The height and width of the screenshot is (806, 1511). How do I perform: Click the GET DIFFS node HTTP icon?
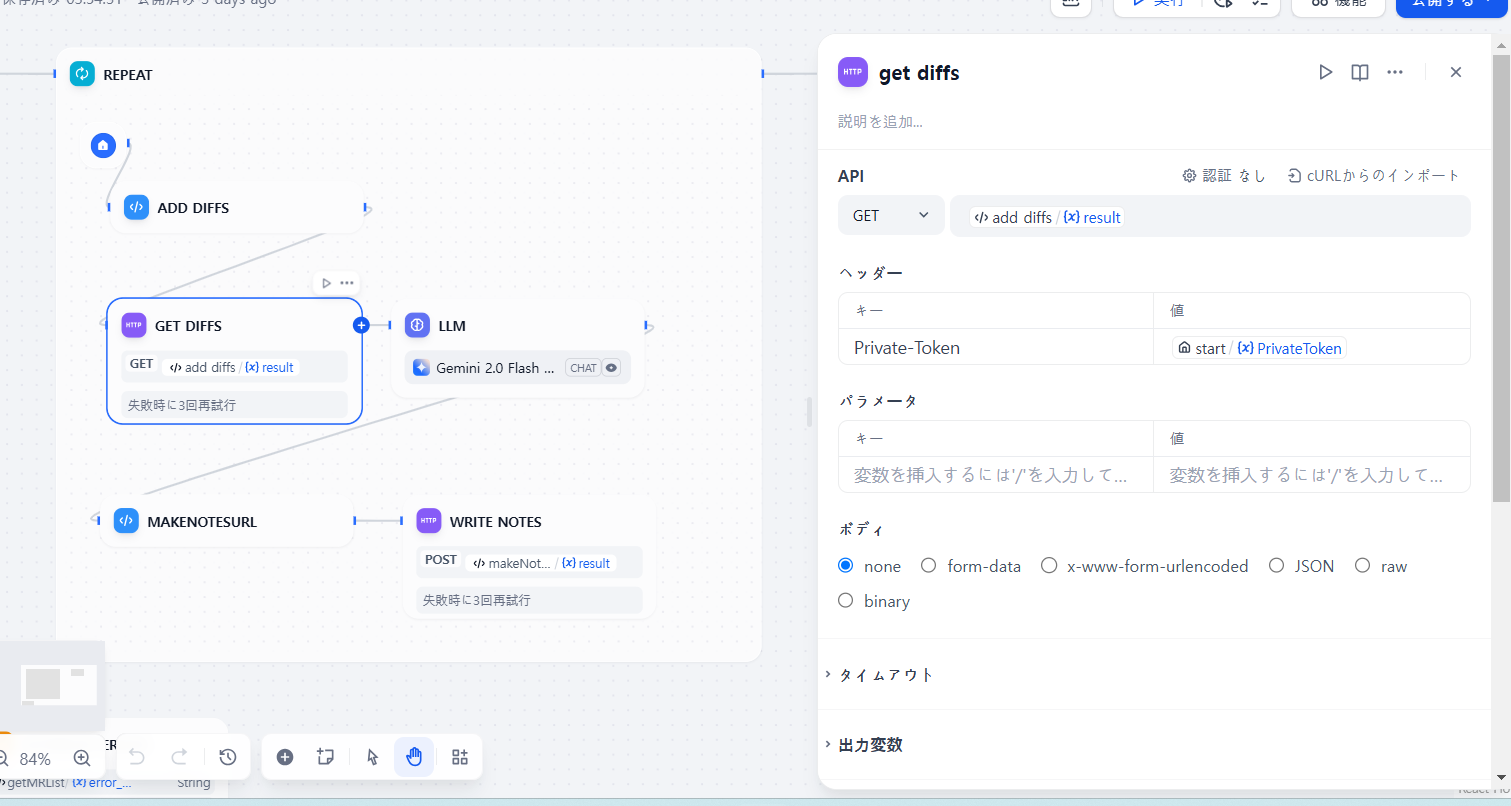pos(134,325)
